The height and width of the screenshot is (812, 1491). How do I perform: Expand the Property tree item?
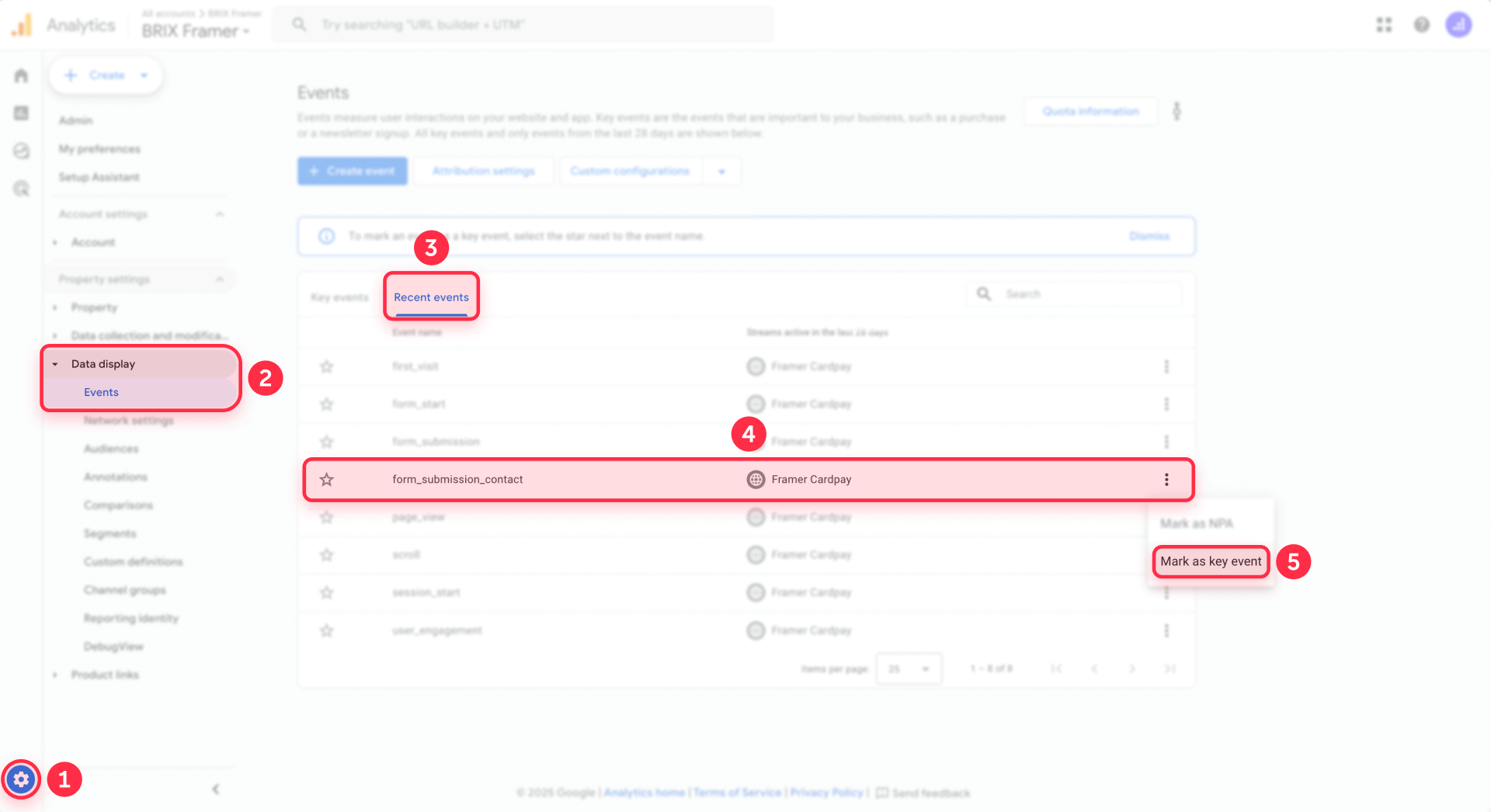click(x=55, y=307)
